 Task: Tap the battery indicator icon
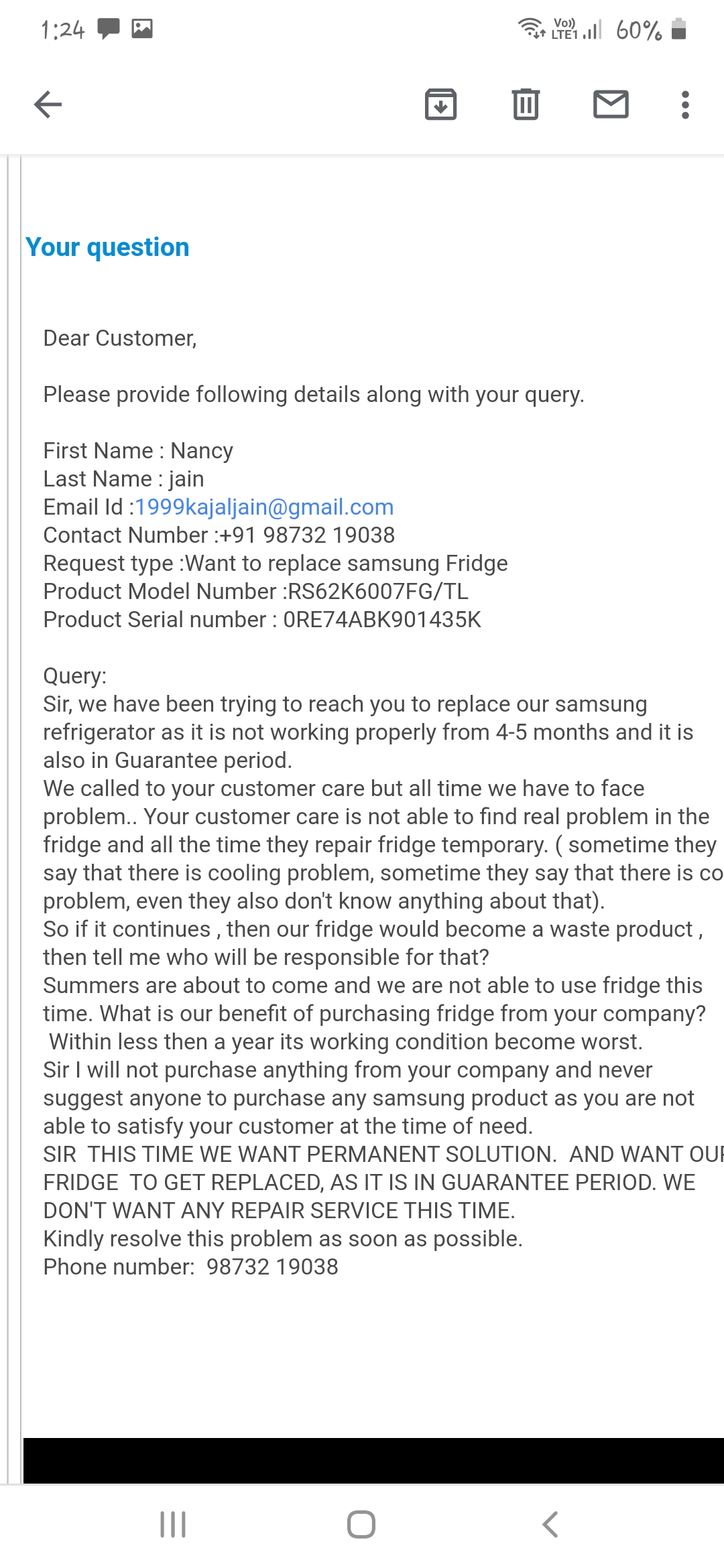pos(678,29)
